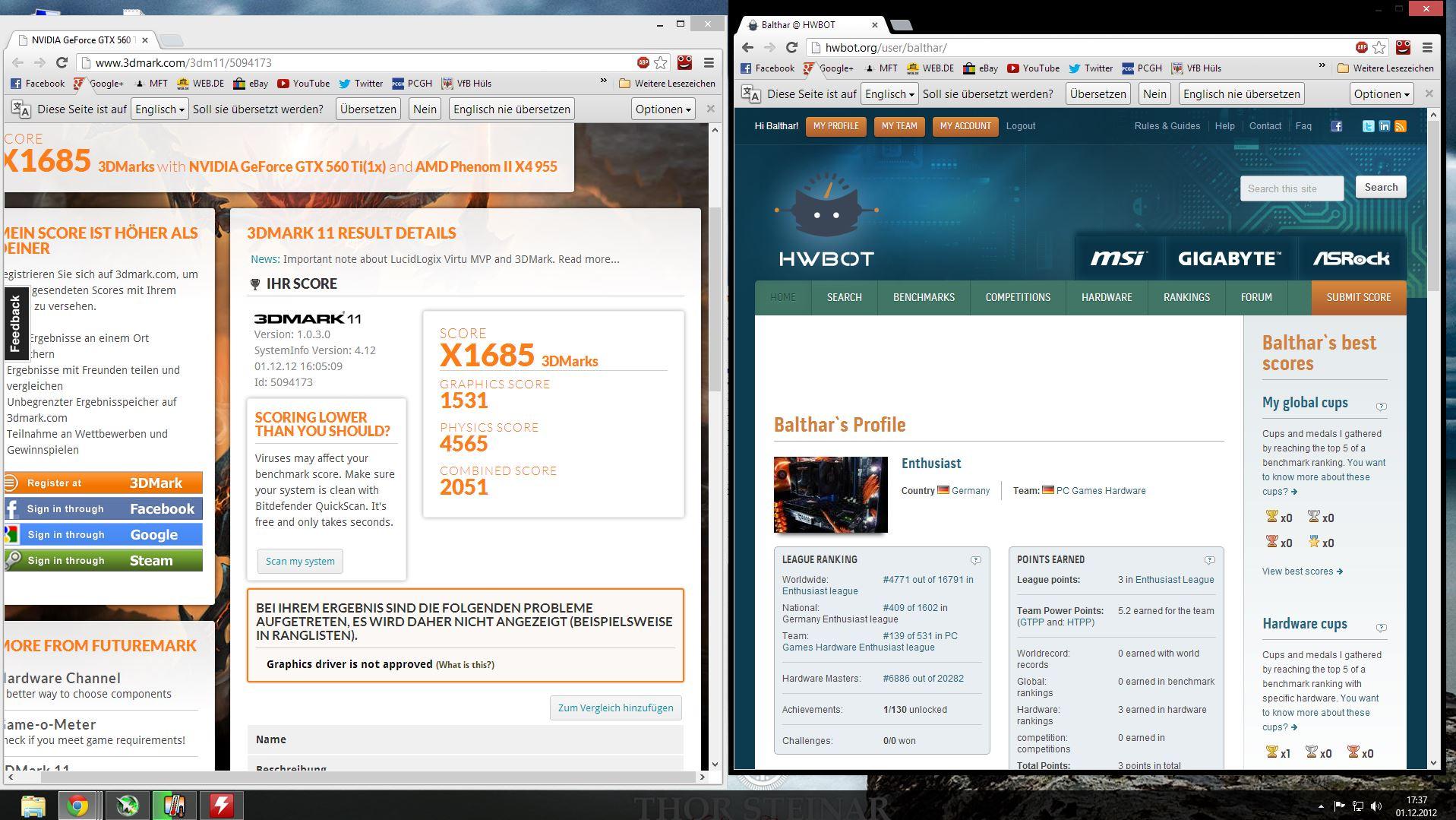The width and height of the screenshot is (1456, 820).
Task: Open Optionen dropdown in HWBOT translate bar
Action: [x=1381, y=93]
